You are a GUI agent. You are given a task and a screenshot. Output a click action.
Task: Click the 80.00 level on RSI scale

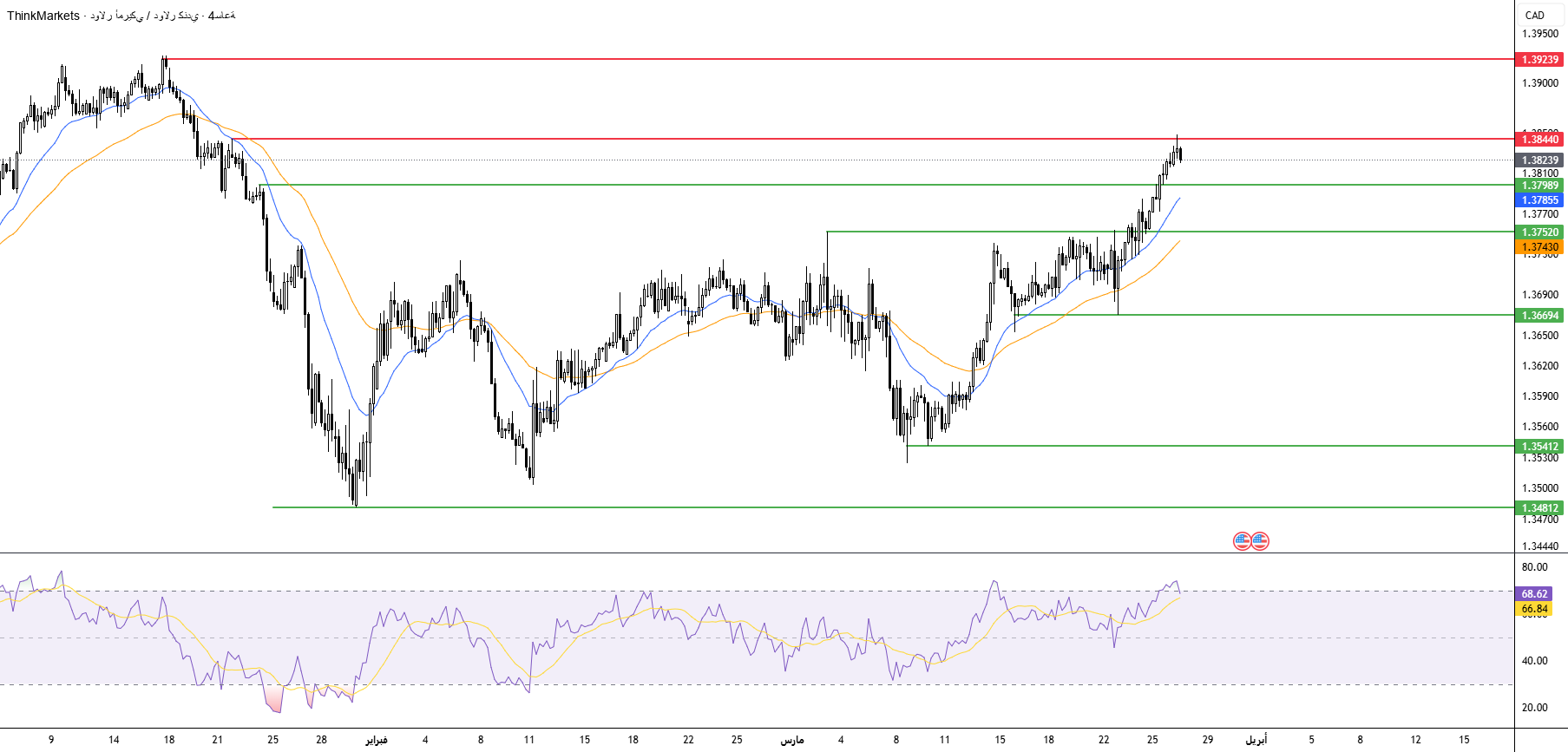1534,567
